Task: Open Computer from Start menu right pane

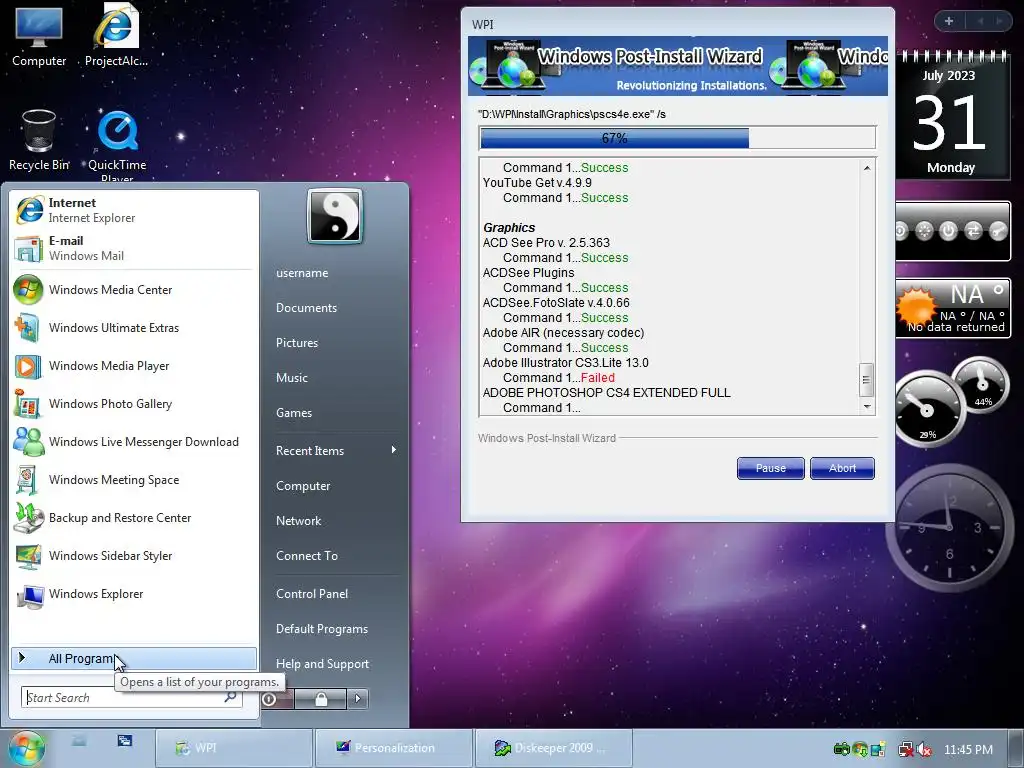Action: [303, 486]
